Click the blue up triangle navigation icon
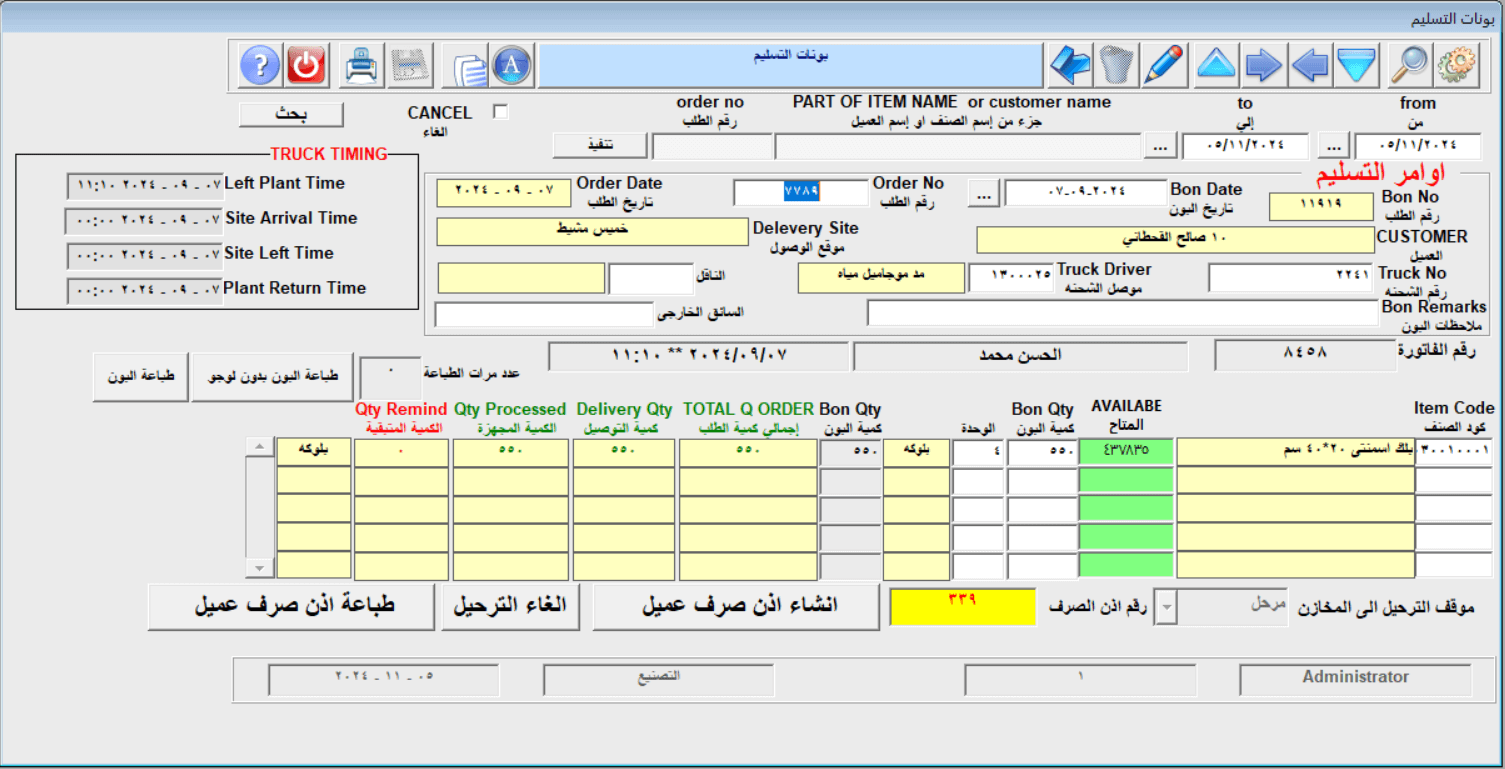Image resolution: width=1505 pixels, height=769 pixels. (1216, 66)
